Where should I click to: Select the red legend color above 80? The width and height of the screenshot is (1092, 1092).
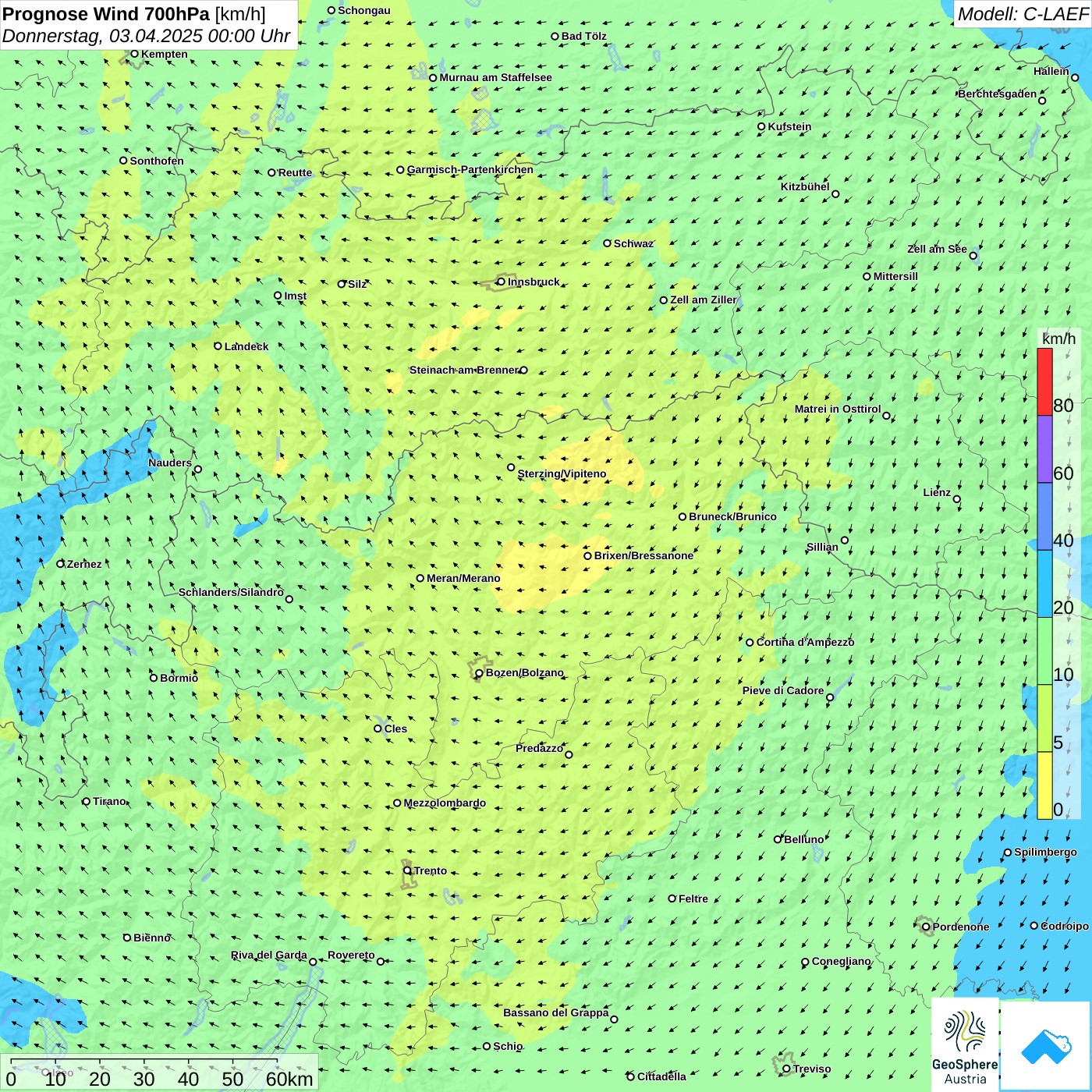(1044, 381)
